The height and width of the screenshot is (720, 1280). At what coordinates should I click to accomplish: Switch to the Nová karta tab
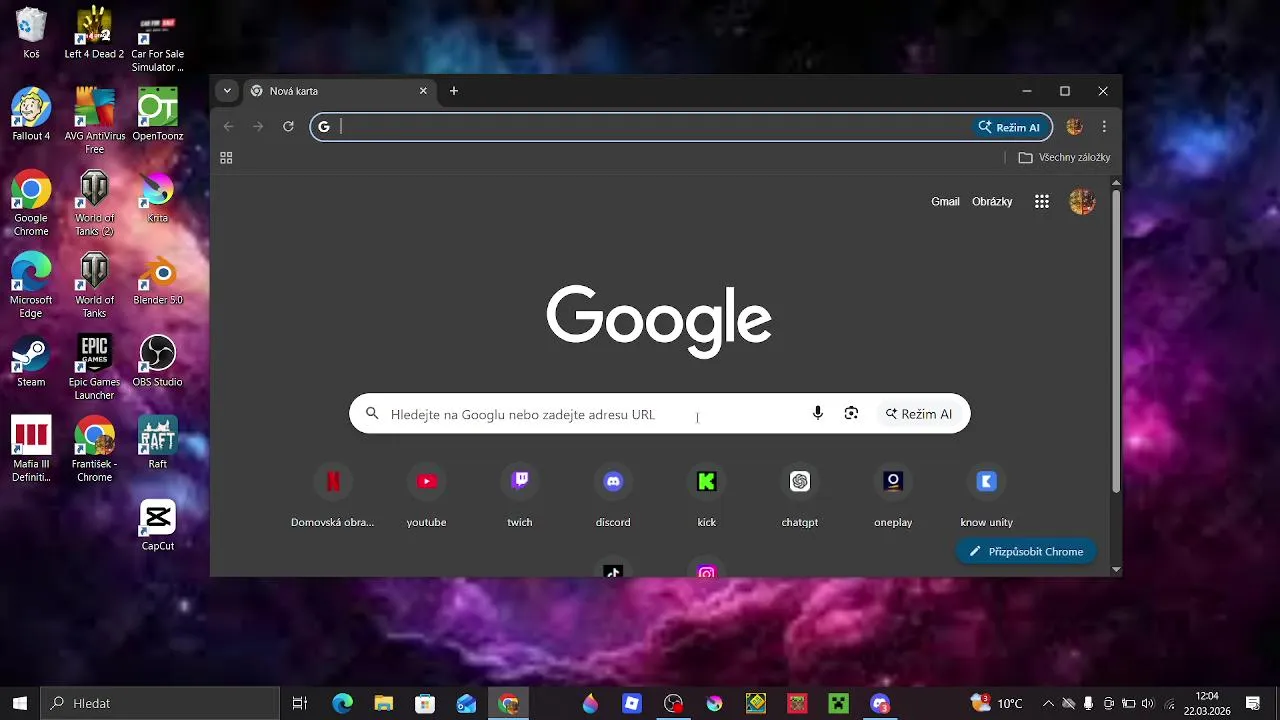[x=340, y=91]
